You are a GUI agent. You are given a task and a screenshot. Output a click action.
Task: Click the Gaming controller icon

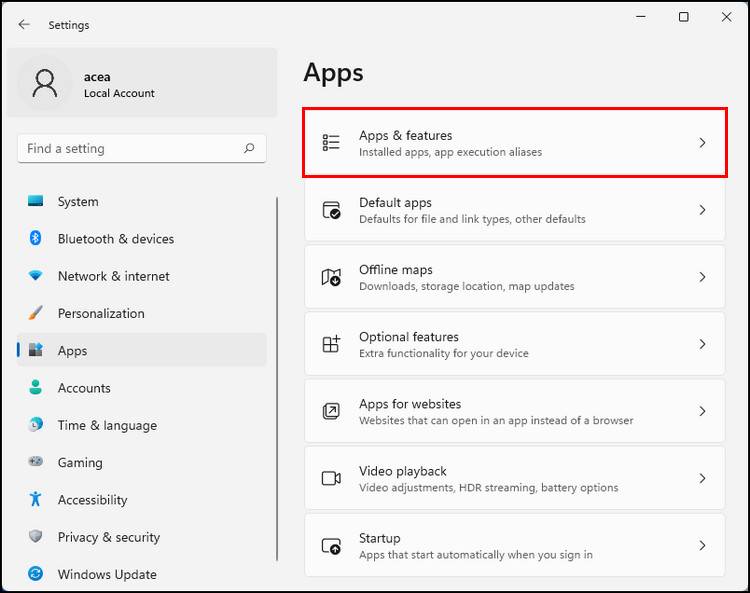35,461
